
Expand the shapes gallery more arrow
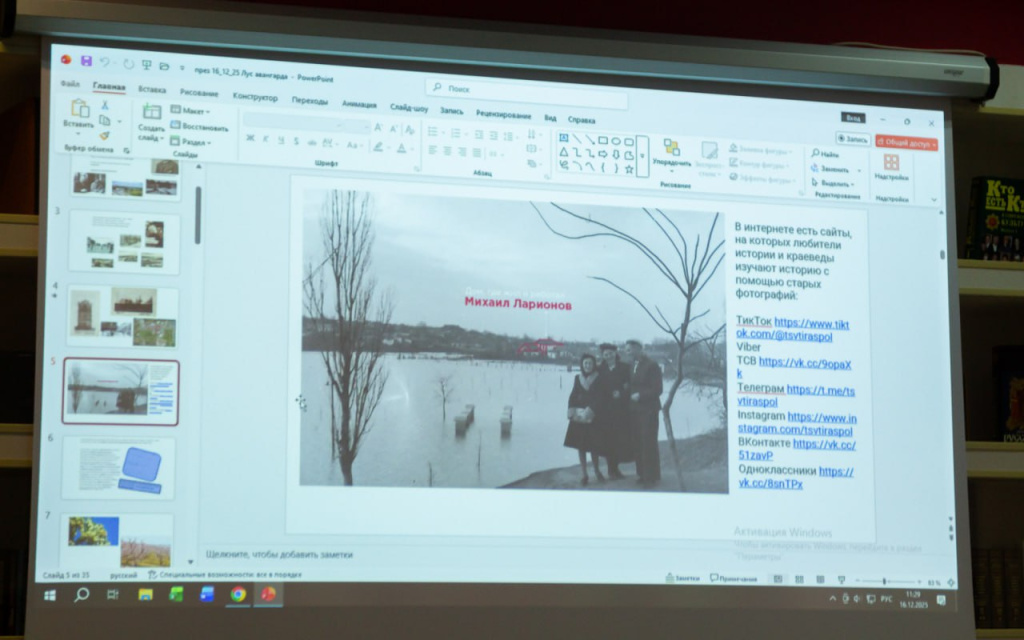point(642,156)
